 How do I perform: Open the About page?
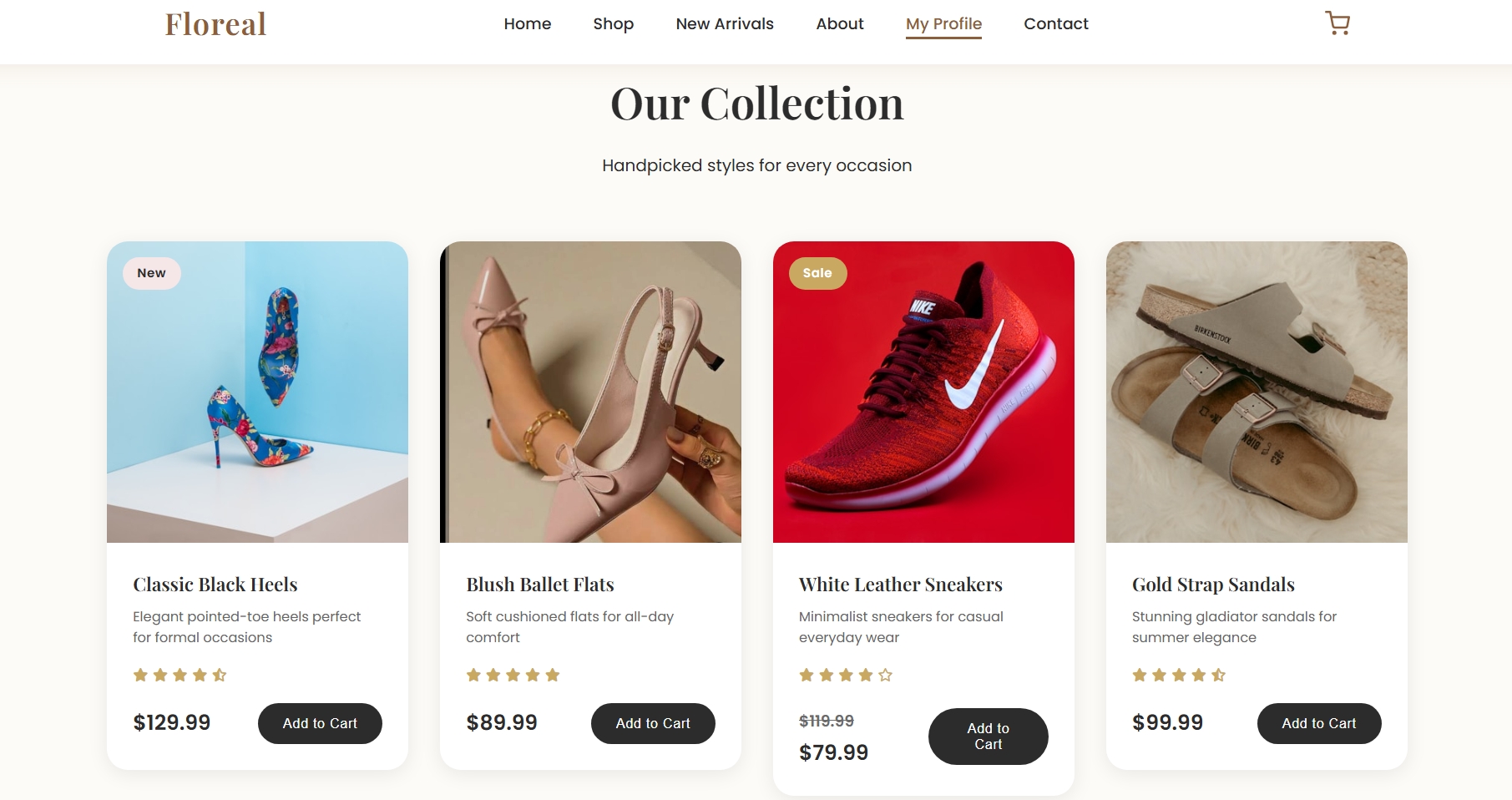click(x=840, y=24)
